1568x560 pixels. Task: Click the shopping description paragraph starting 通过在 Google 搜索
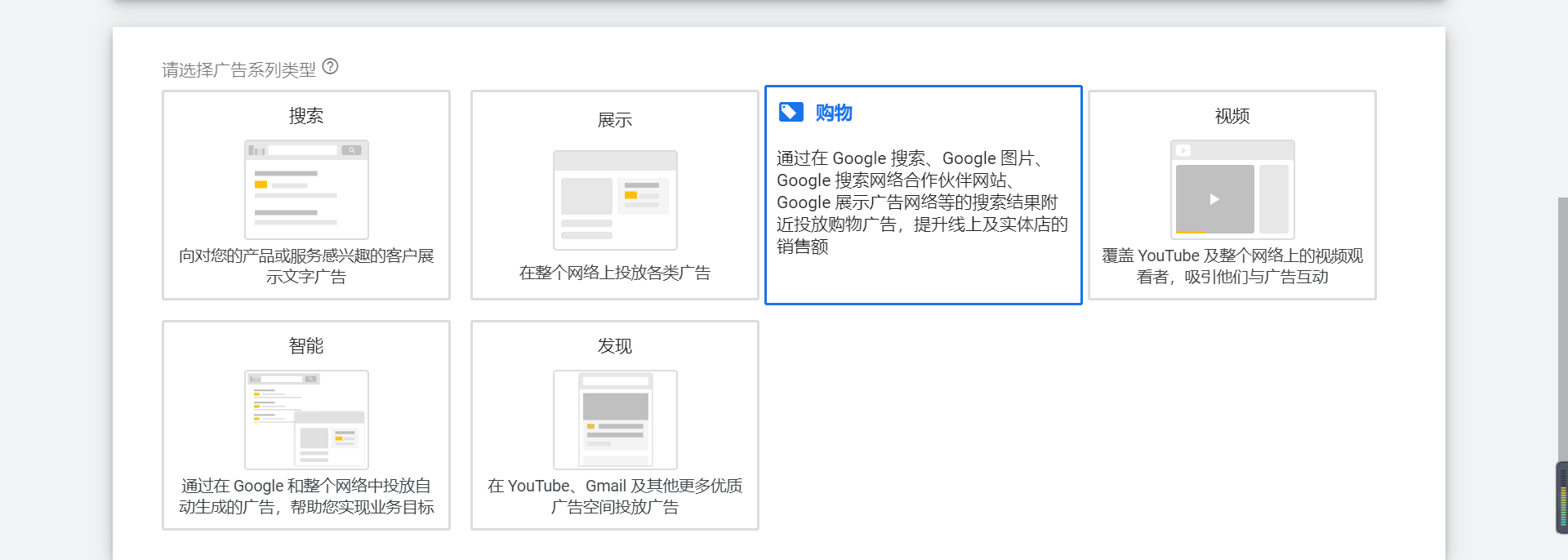pos(922,202)
